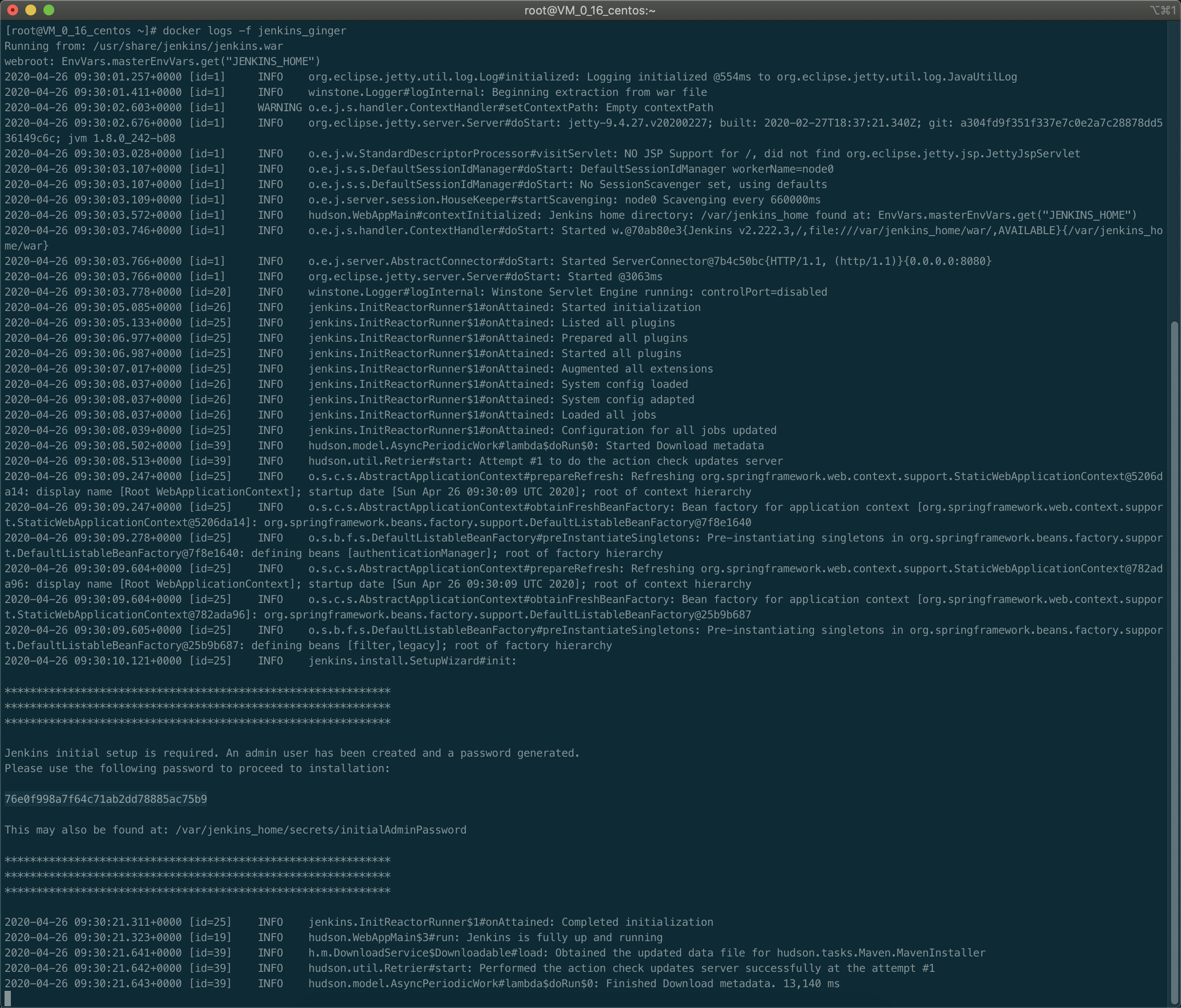Click the yellow minimize window button
This screenshot has height=1008, width=1181.
coord(31,9)
